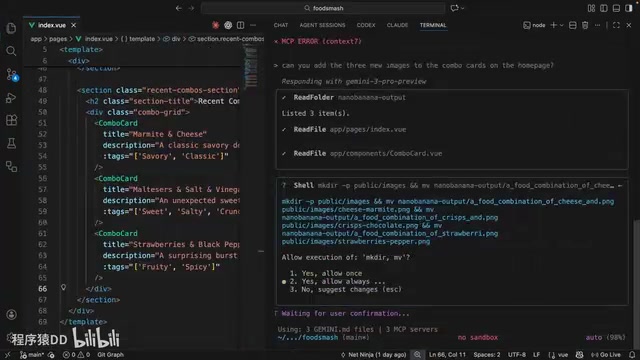
Task: Choose 'Yes, allow always ...' option
Action: coord(338,282)
